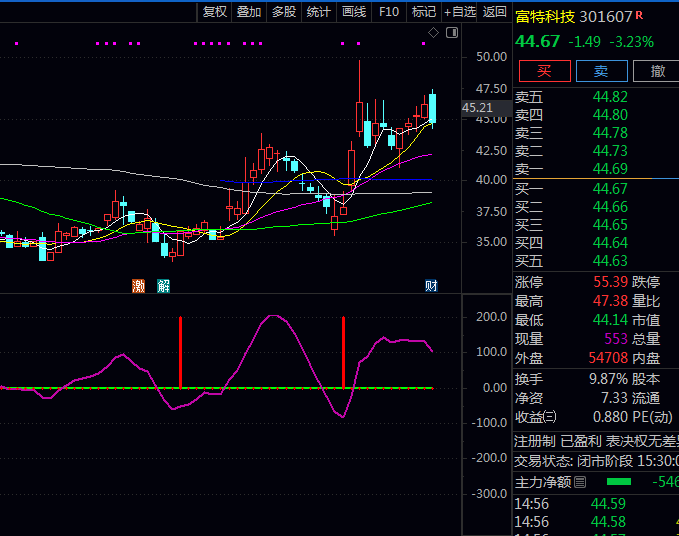The image size is (679, 536).
Task: Add stock to watchlist with +自选
Action: [459, 12]
